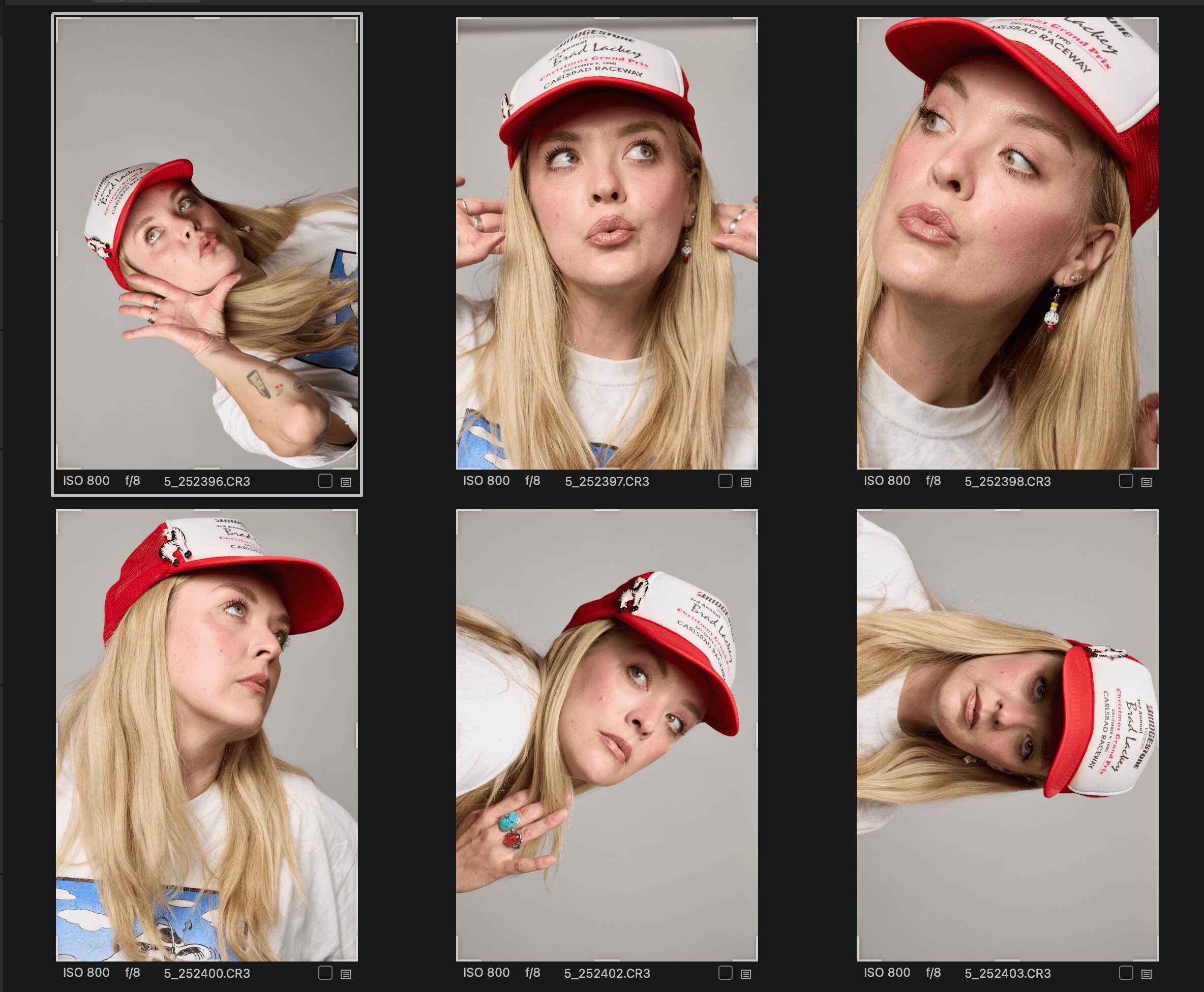Click adjustments icon on 5_252398.CR3
The image size is (1204, 992).
1146,482
